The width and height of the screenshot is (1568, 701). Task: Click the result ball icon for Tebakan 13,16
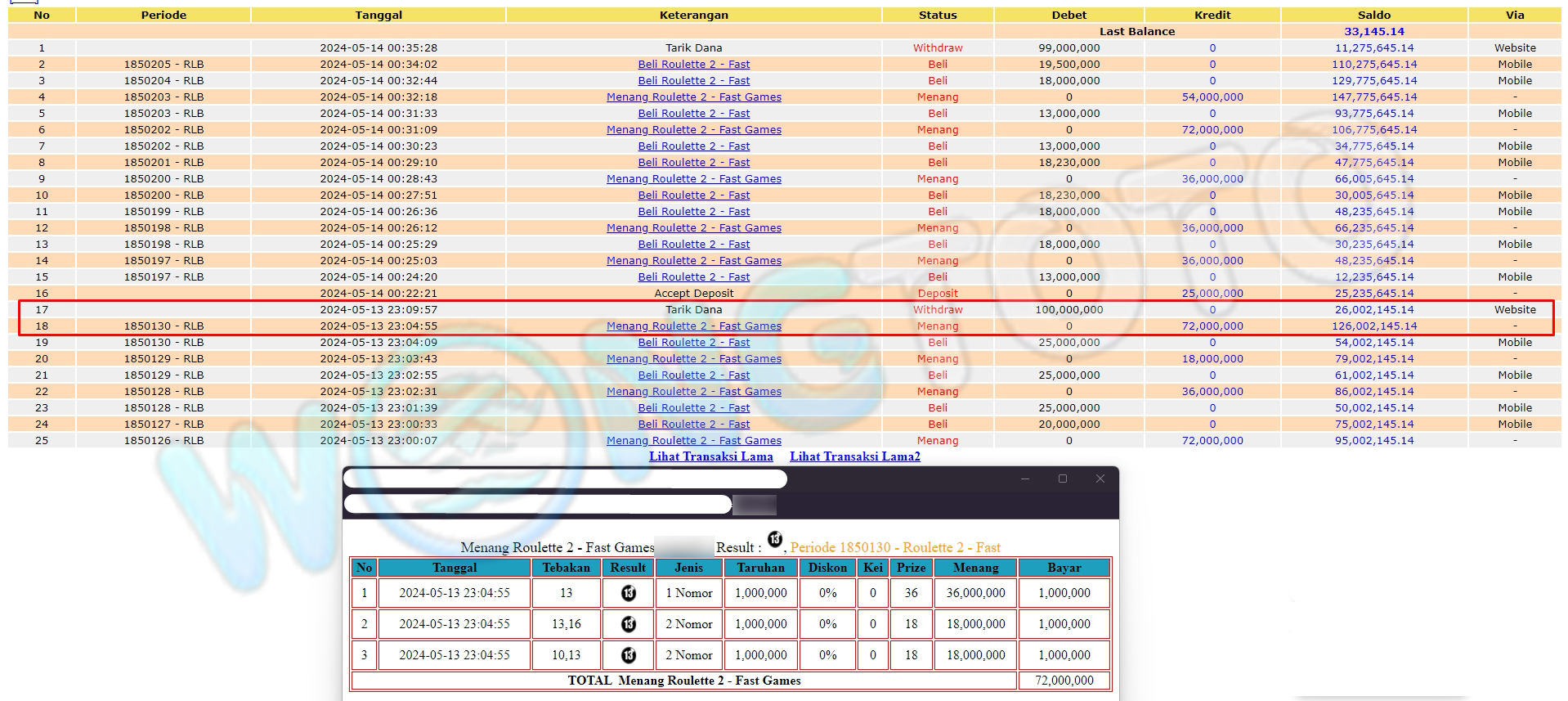628,624
